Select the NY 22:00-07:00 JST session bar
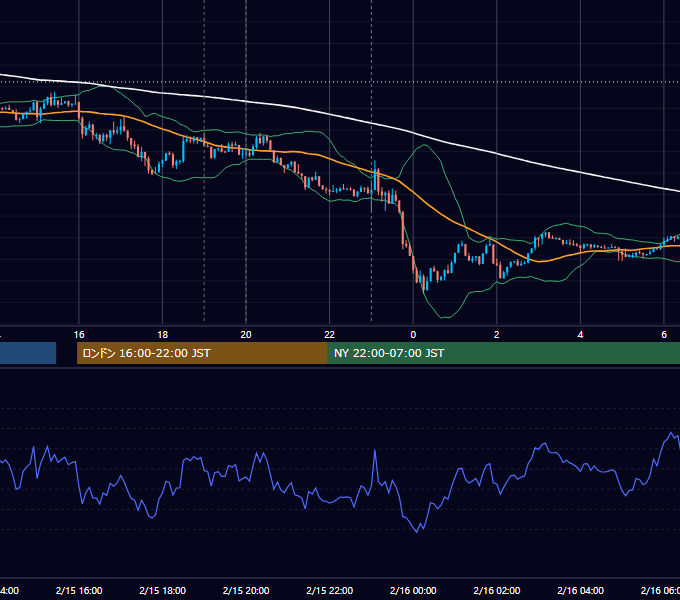The image size is (680, 600). pos(503,353)
